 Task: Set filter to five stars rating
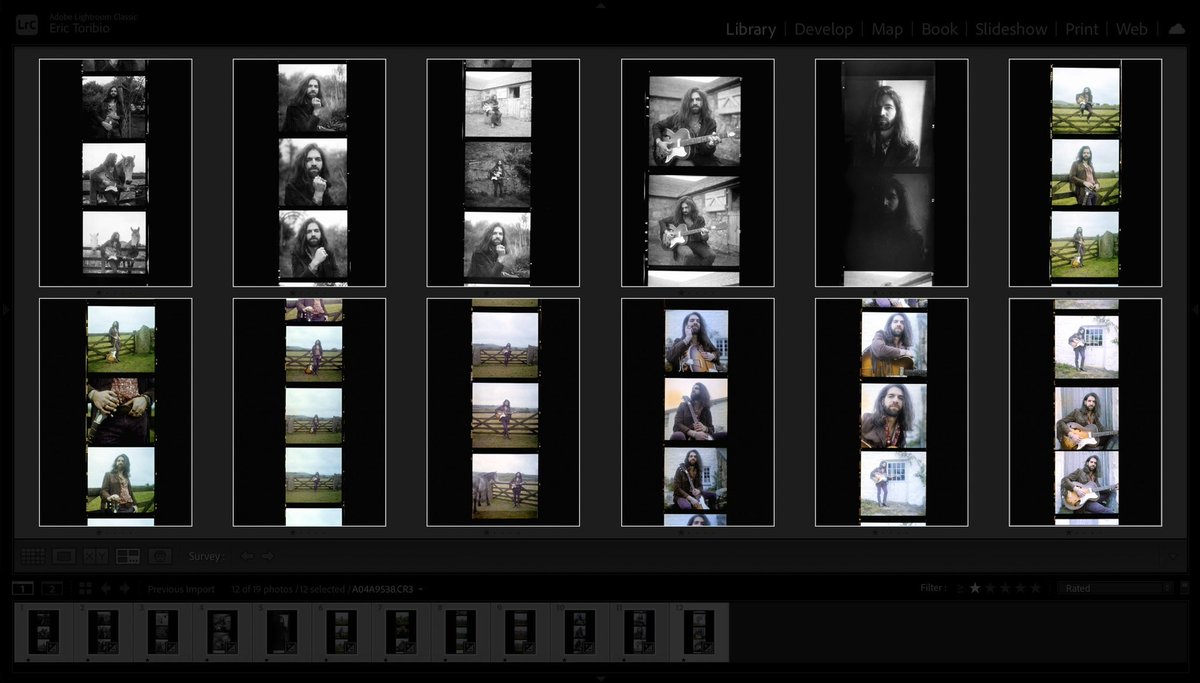pos(1035,588)
